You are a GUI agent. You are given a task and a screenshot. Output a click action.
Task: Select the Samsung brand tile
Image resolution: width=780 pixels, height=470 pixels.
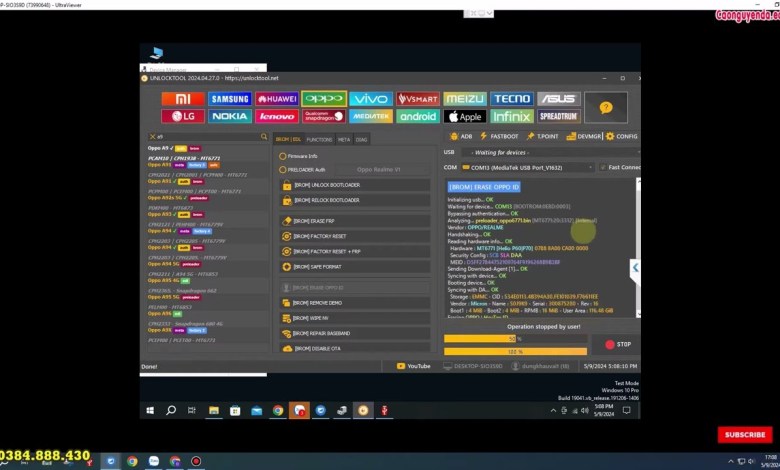(229, 99)
